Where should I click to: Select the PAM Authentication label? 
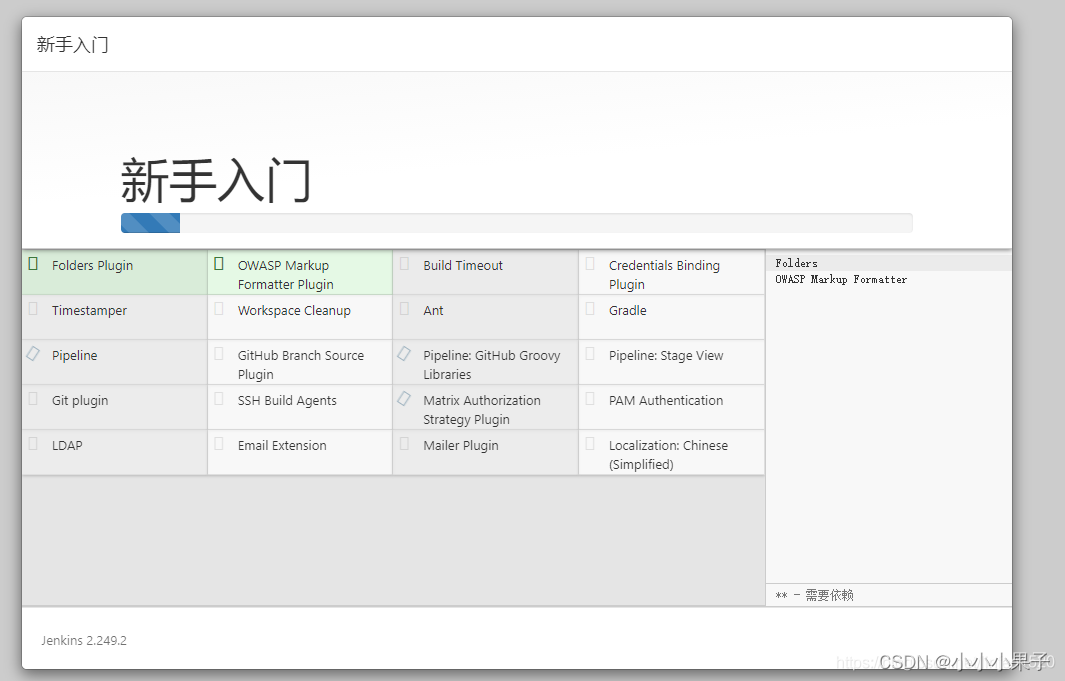click(666, 401)
